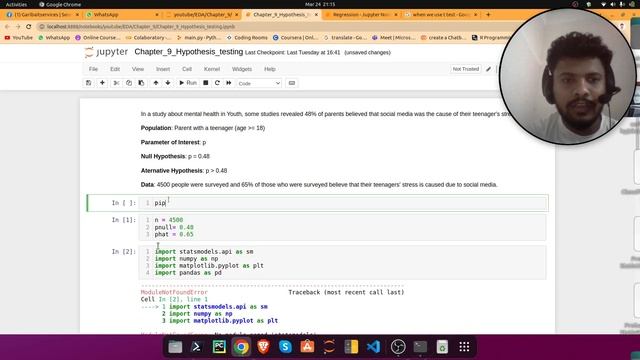Restart the kernel using the circular arrow icon

(x=217, y=83)
